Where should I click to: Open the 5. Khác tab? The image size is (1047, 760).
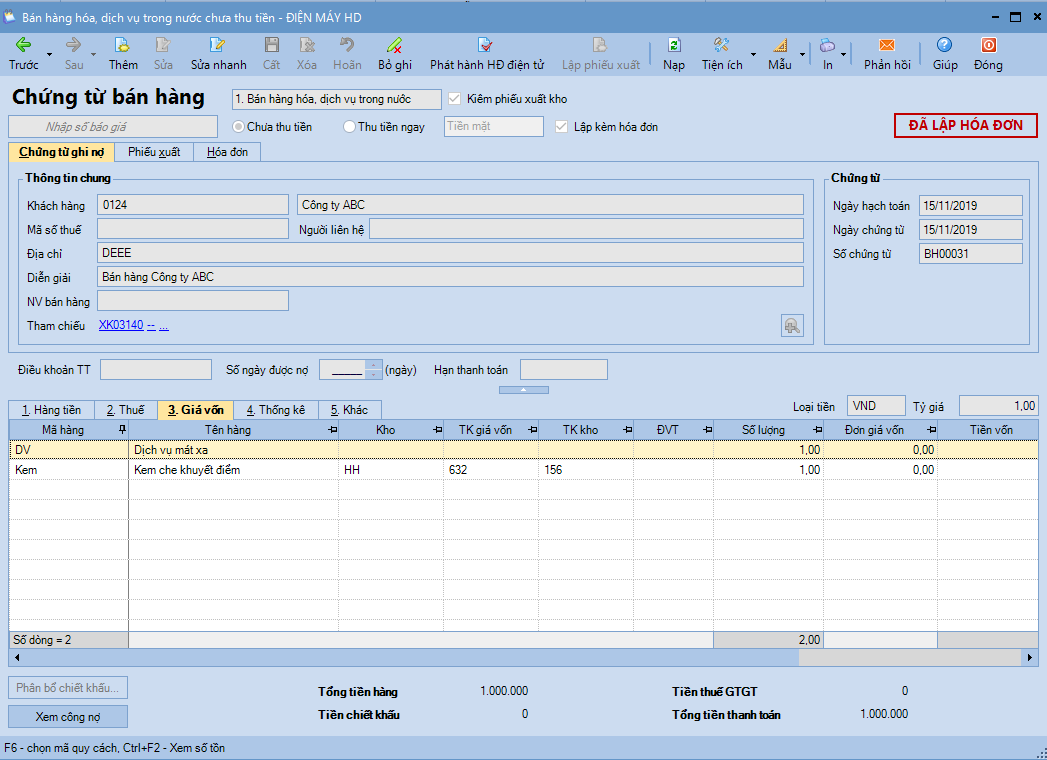[x=349, y=409]
